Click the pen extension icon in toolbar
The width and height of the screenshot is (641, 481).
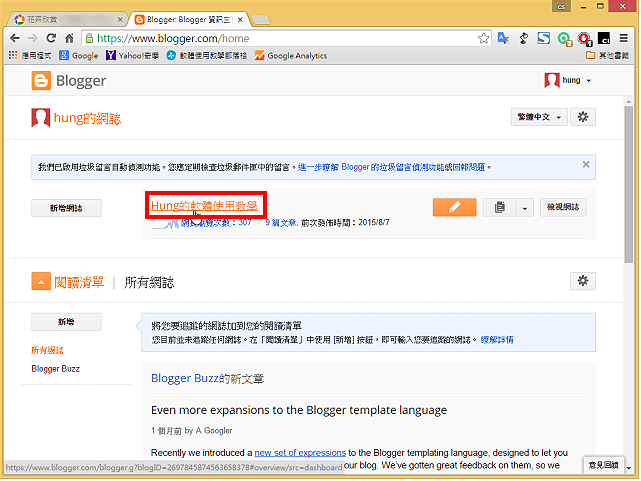524,38
